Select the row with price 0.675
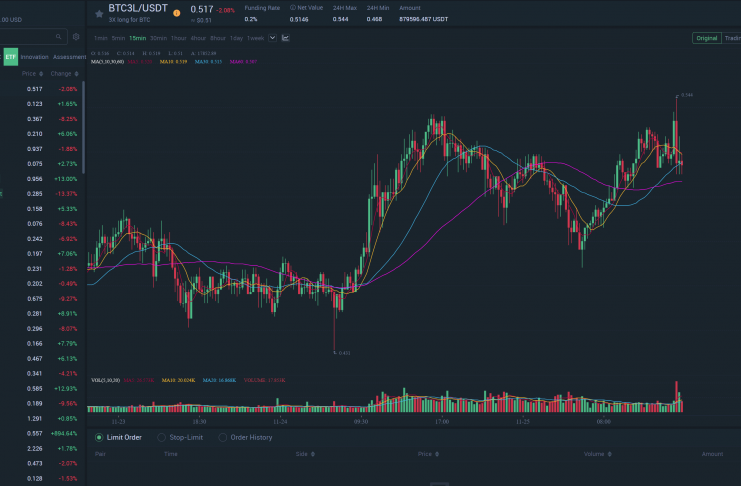The image size is (741, 486). click(x=41, y=299)
